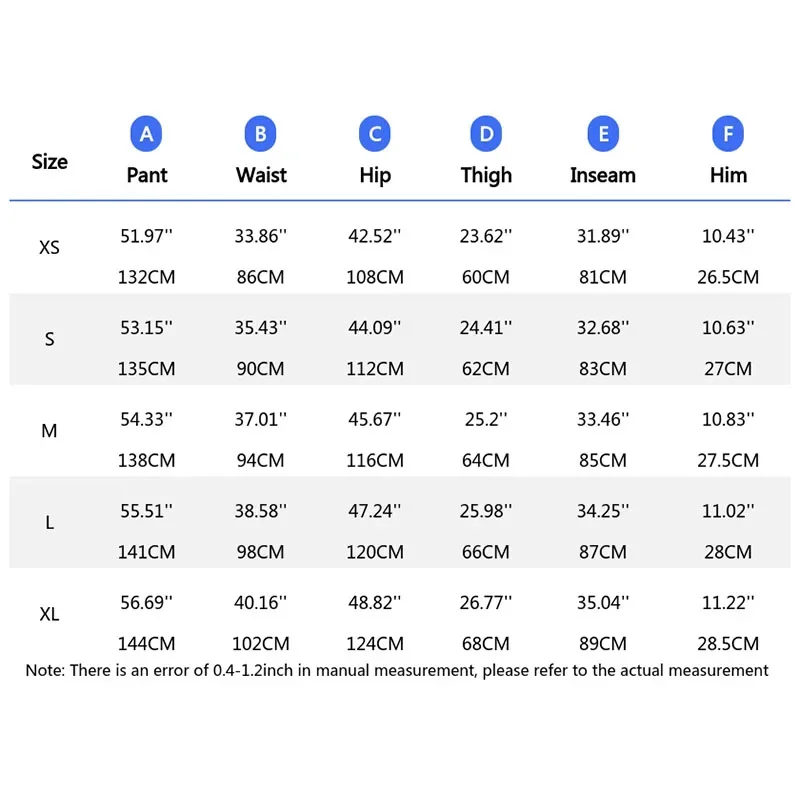
Task: Click the blue D badge above Thigh
Action: (x=486, y=134)
